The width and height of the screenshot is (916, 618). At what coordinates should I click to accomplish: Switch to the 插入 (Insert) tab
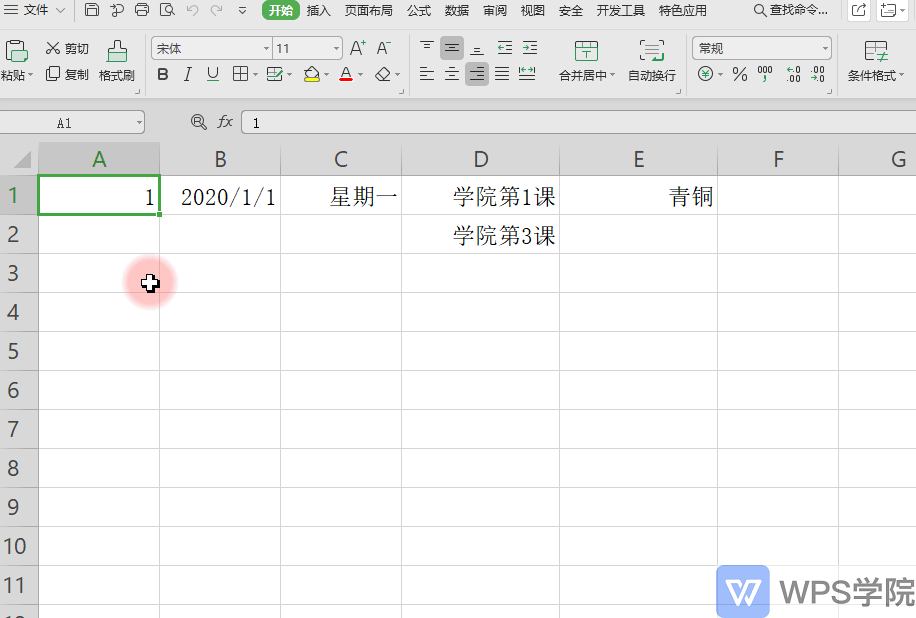(318, 11)
